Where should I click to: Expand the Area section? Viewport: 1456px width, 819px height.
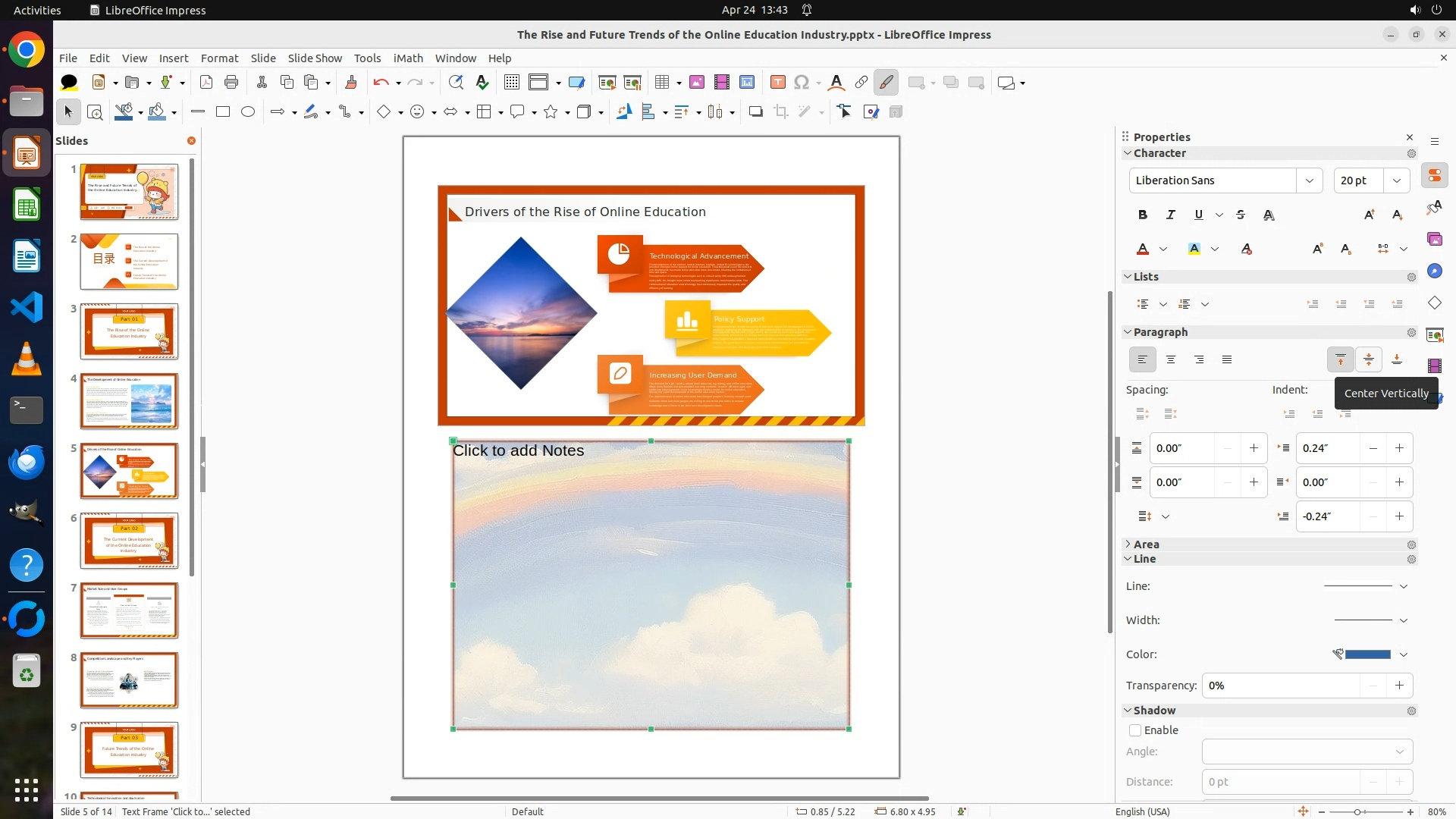[x=1128, y=544]
